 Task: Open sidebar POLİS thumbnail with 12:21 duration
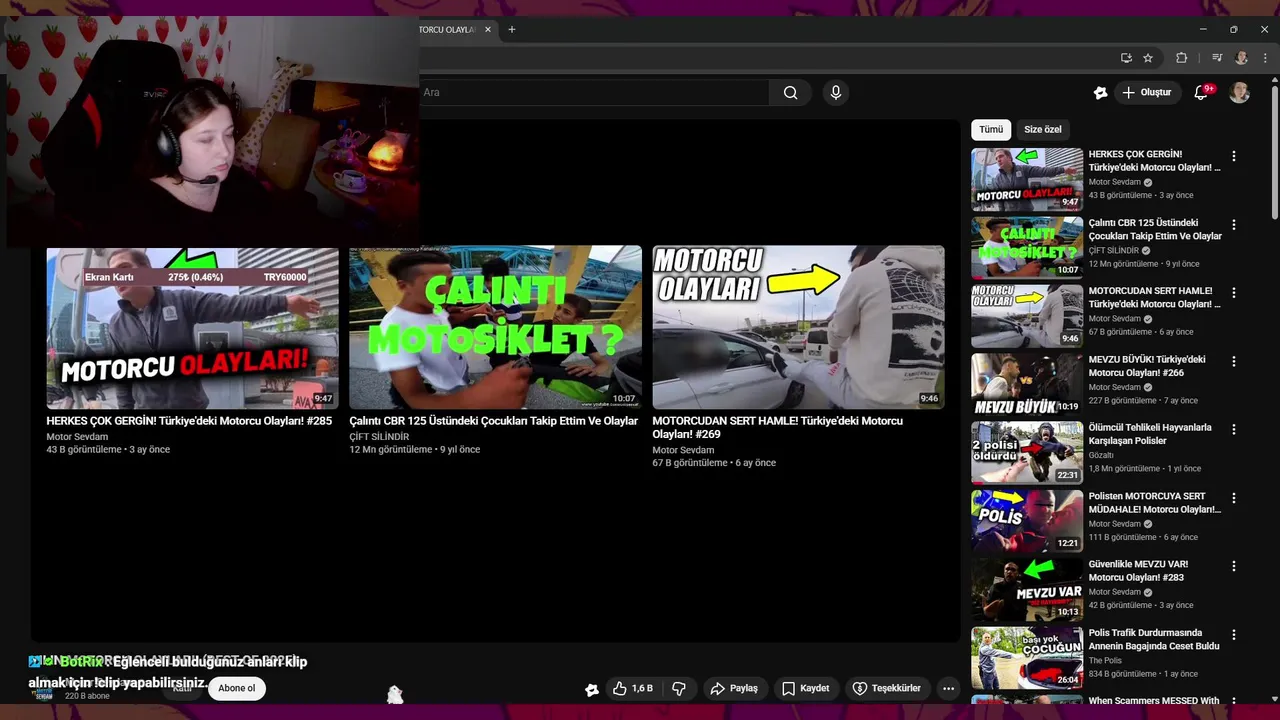[1027, 521]
